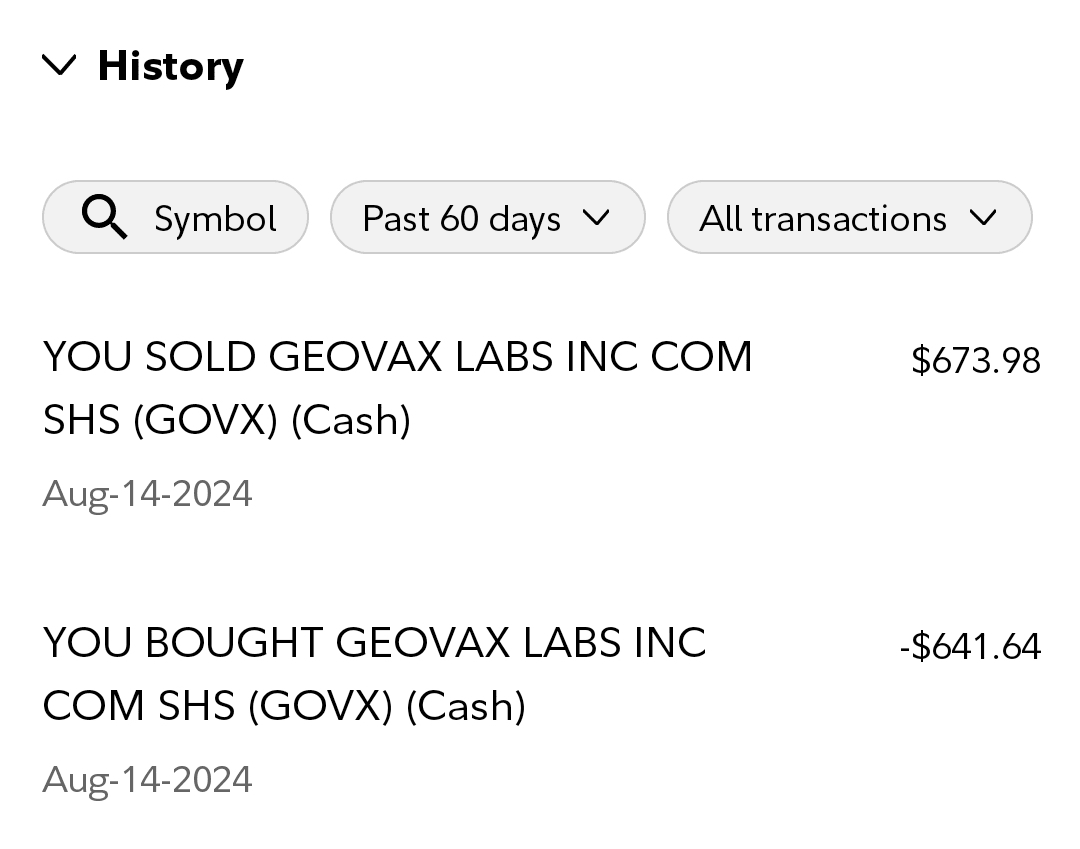This screenshot has height=849, width=1080.
Task: Click the YOU BOUGHT GEOVAX LABS INC title line
Action: [374, 643]
